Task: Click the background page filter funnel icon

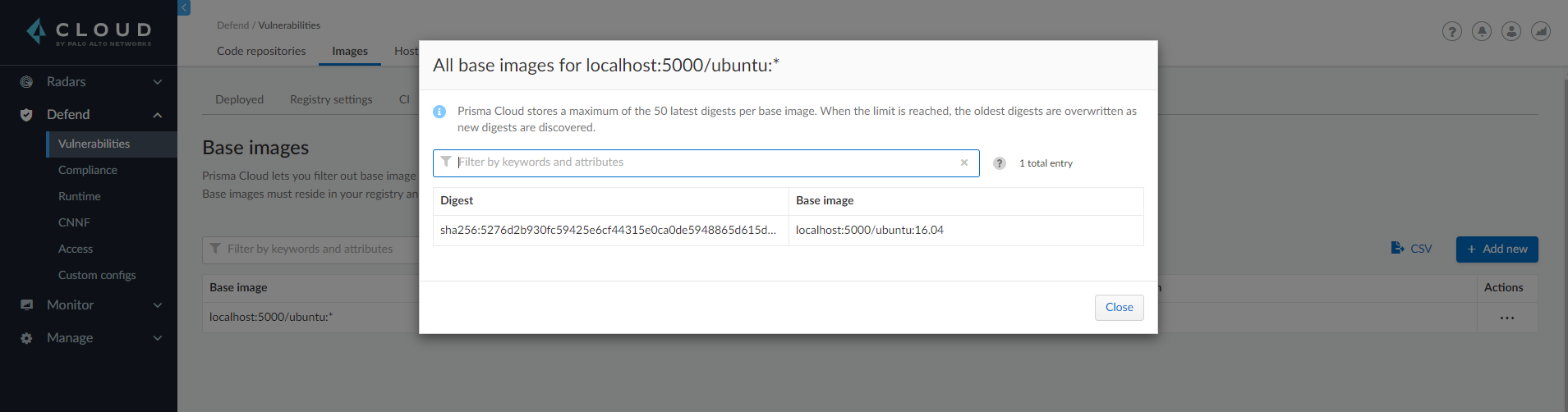Action: pos(215,249)
